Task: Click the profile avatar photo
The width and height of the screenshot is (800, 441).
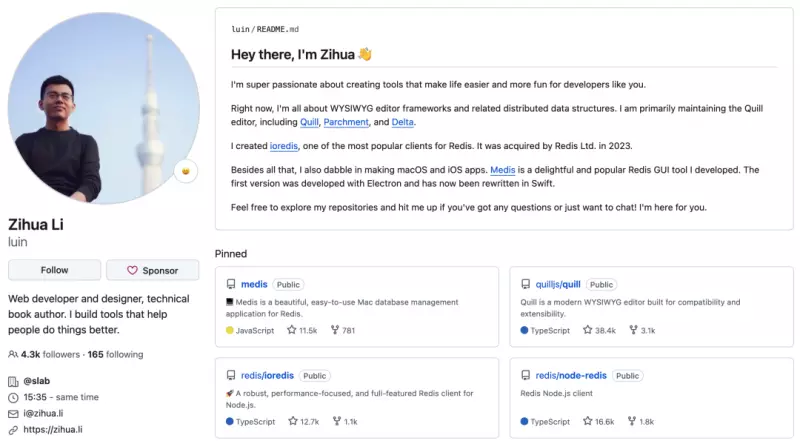Action: (x=104, y=108)
